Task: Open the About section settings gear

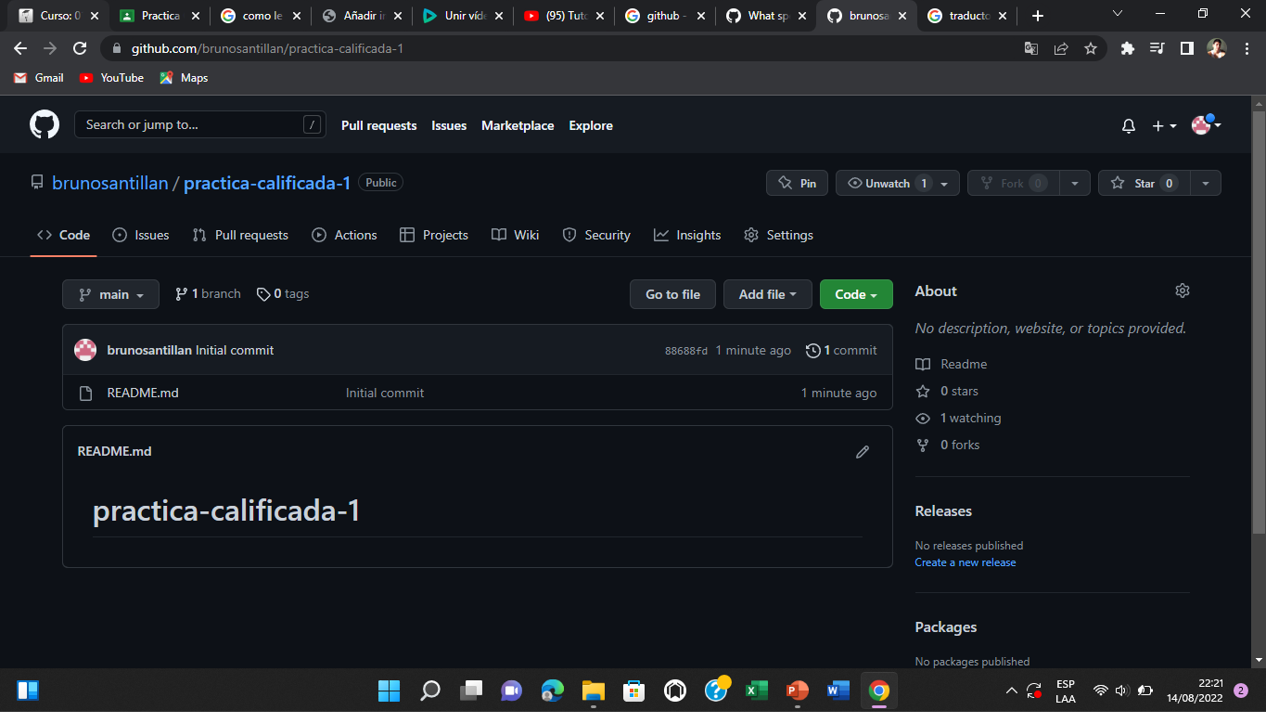Action: click(1182, 290)
